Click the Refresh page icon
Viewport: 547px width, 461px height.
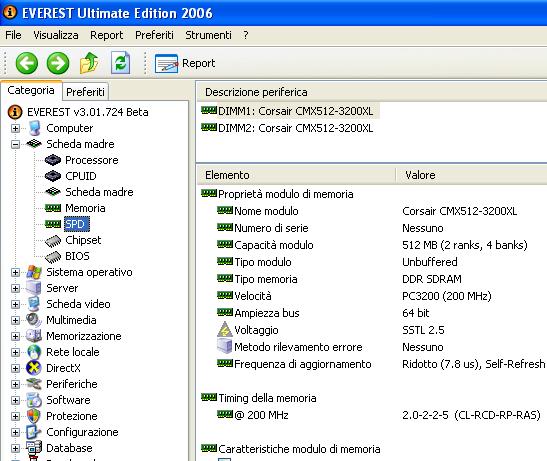pos(120,63)
